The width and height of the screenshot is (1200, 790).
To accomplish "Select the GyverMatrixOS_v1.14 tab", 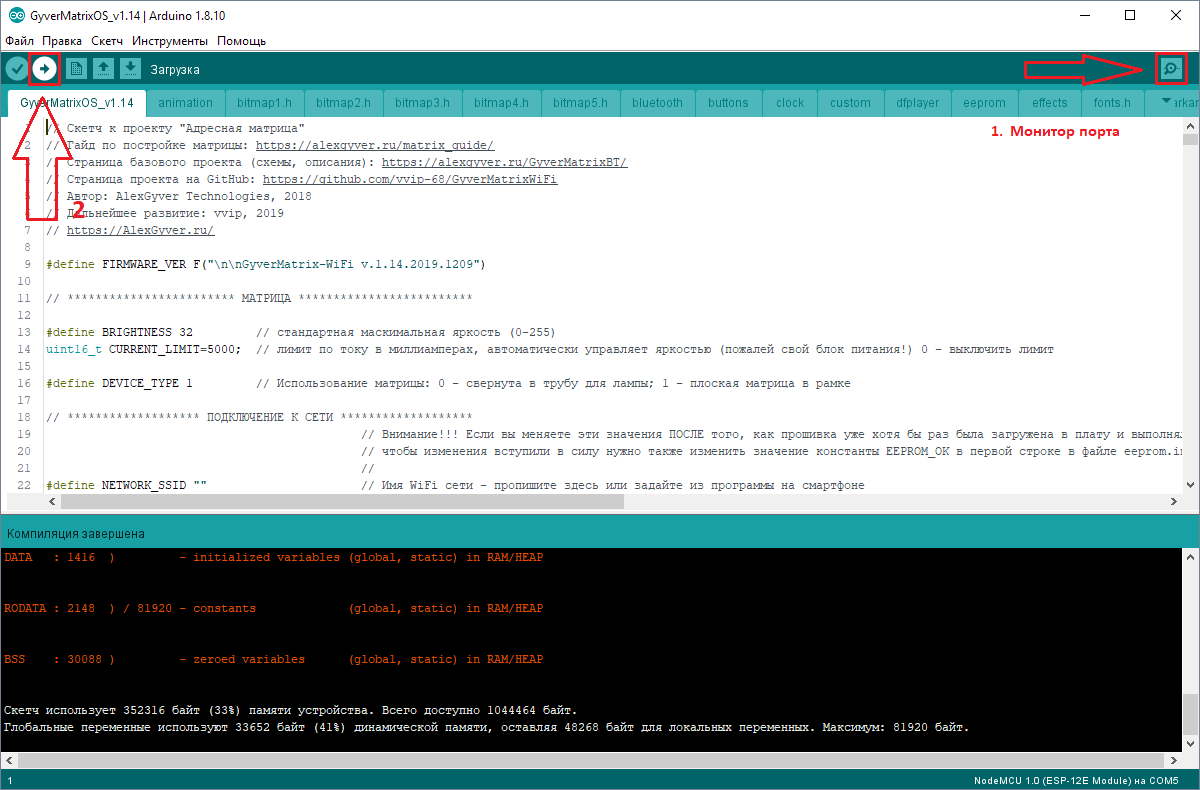I will 77,103.
